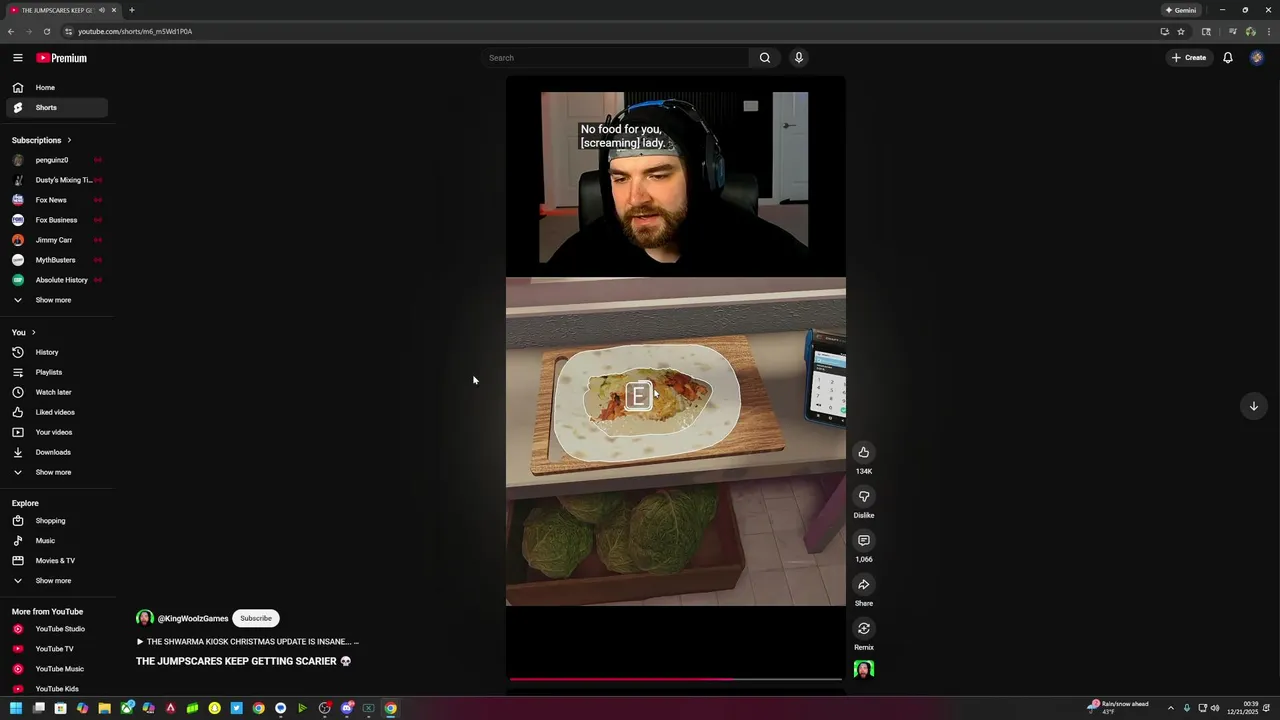
Task: View site information icon in address bar
Action: coord(69,31)
